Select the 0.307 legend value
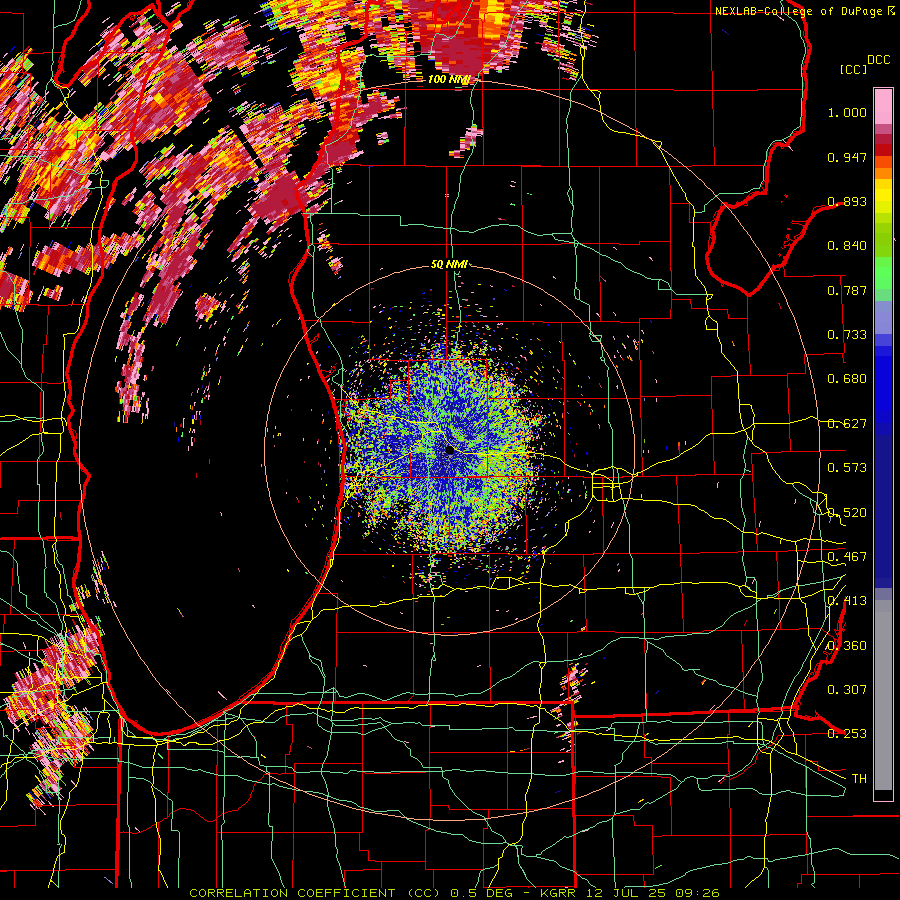 click(847, 690)
